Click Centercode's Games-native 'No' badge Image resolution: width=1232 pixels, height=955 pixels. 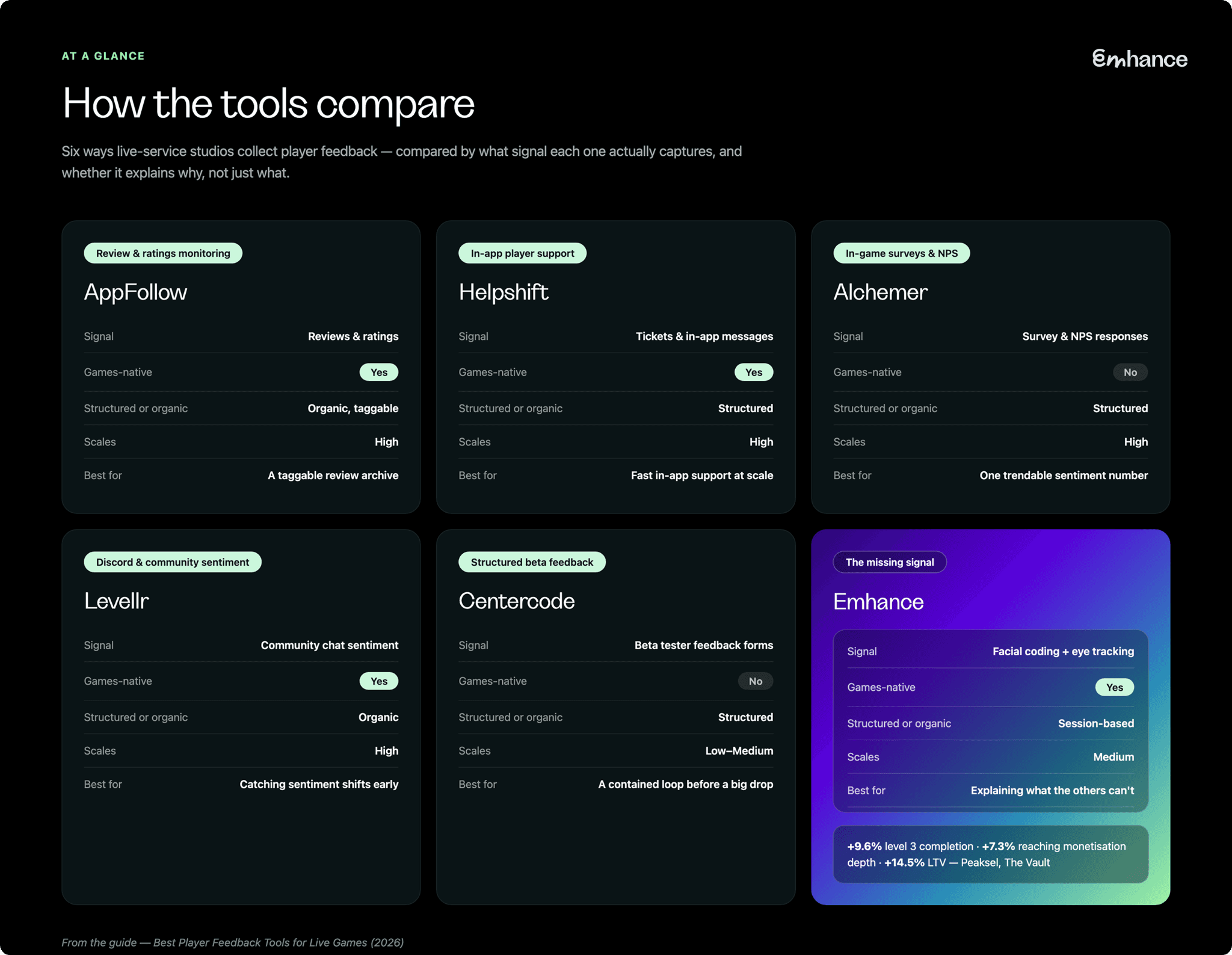(756, 681)
